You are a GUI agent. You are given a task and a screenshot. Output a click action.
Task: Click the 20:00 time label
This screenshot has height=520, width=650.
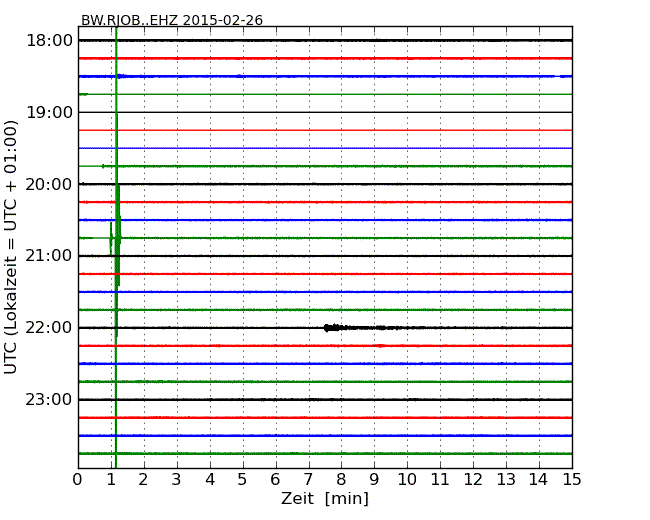tap(49, 184)
